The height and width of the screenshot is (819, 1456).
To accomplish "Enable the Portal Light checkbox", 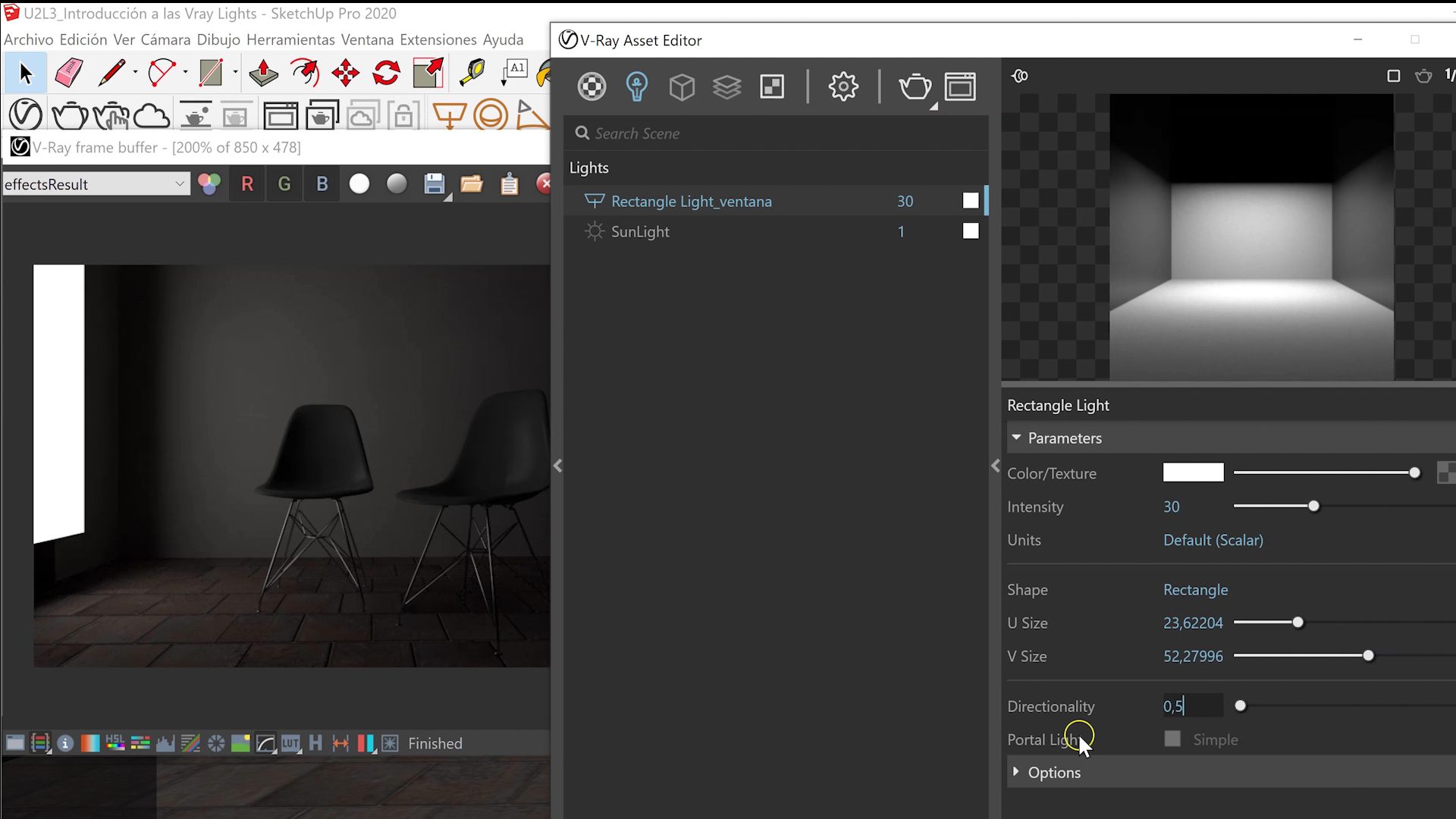I will [x=1172, y=739].
